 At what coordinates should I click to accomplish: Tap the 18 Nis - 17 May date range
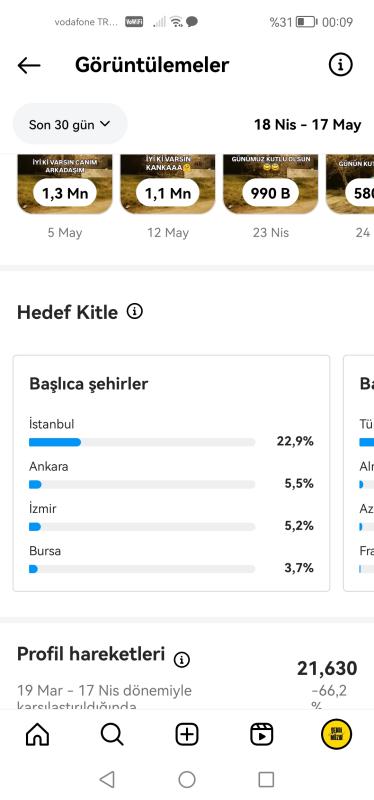pos(308,124)
